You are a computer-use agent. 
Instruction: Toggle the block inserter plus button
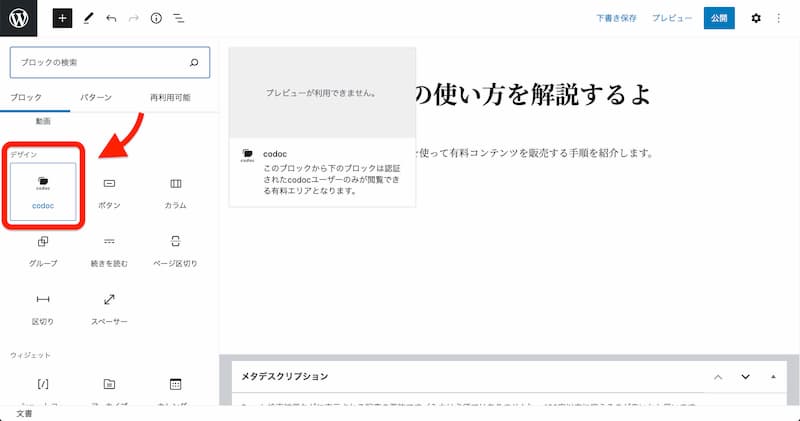pos(62,18)
